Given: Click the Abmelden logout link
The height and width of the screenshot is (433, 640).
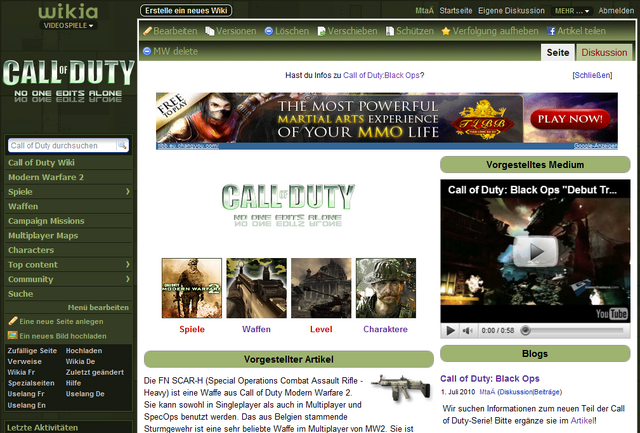Looking at the screenshot, I should [x=616, y=11].
